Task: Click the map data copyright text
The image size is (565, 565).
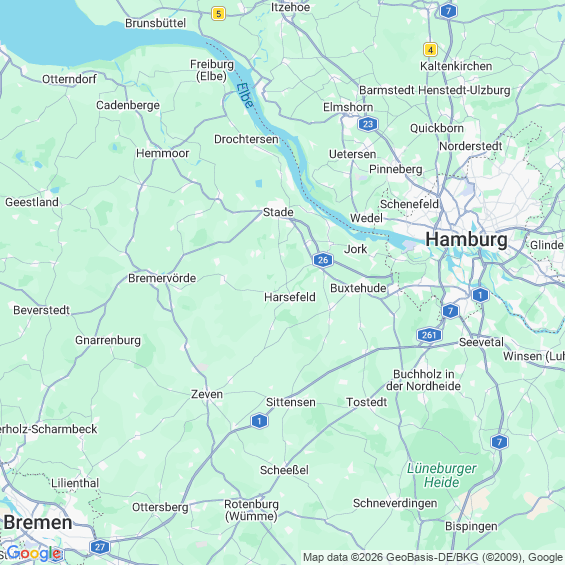Action: [433, 557]
